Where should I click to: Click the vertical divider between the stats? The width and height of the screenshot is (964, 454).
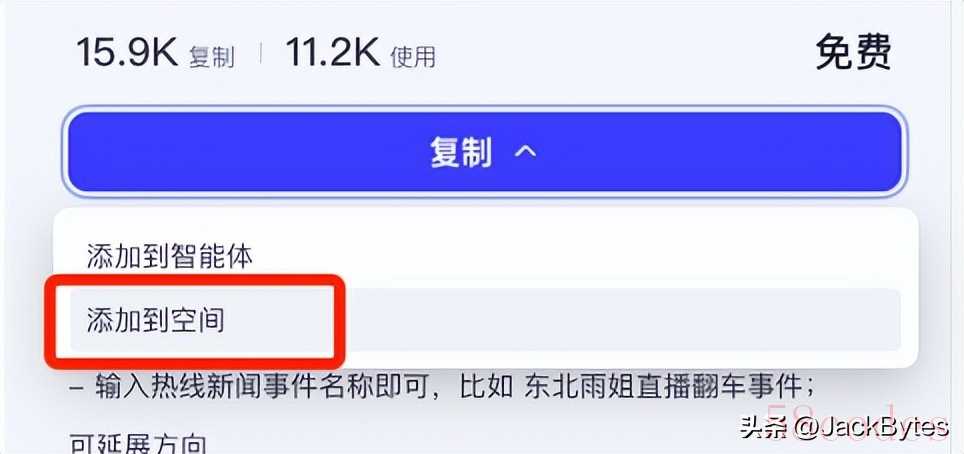(x=261, y=54)
